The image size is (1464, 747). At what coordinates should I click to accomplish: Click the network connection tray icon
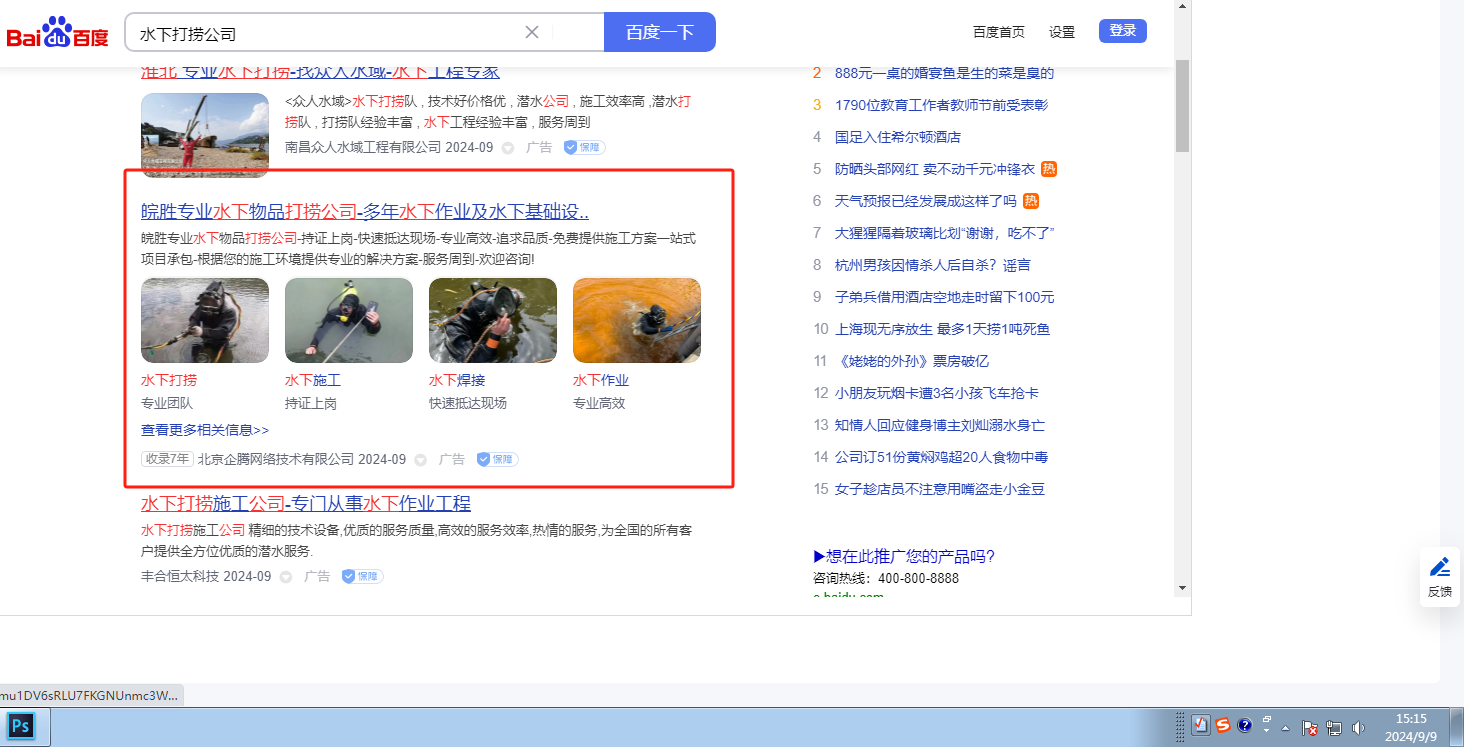click(x=1333, y=728)
